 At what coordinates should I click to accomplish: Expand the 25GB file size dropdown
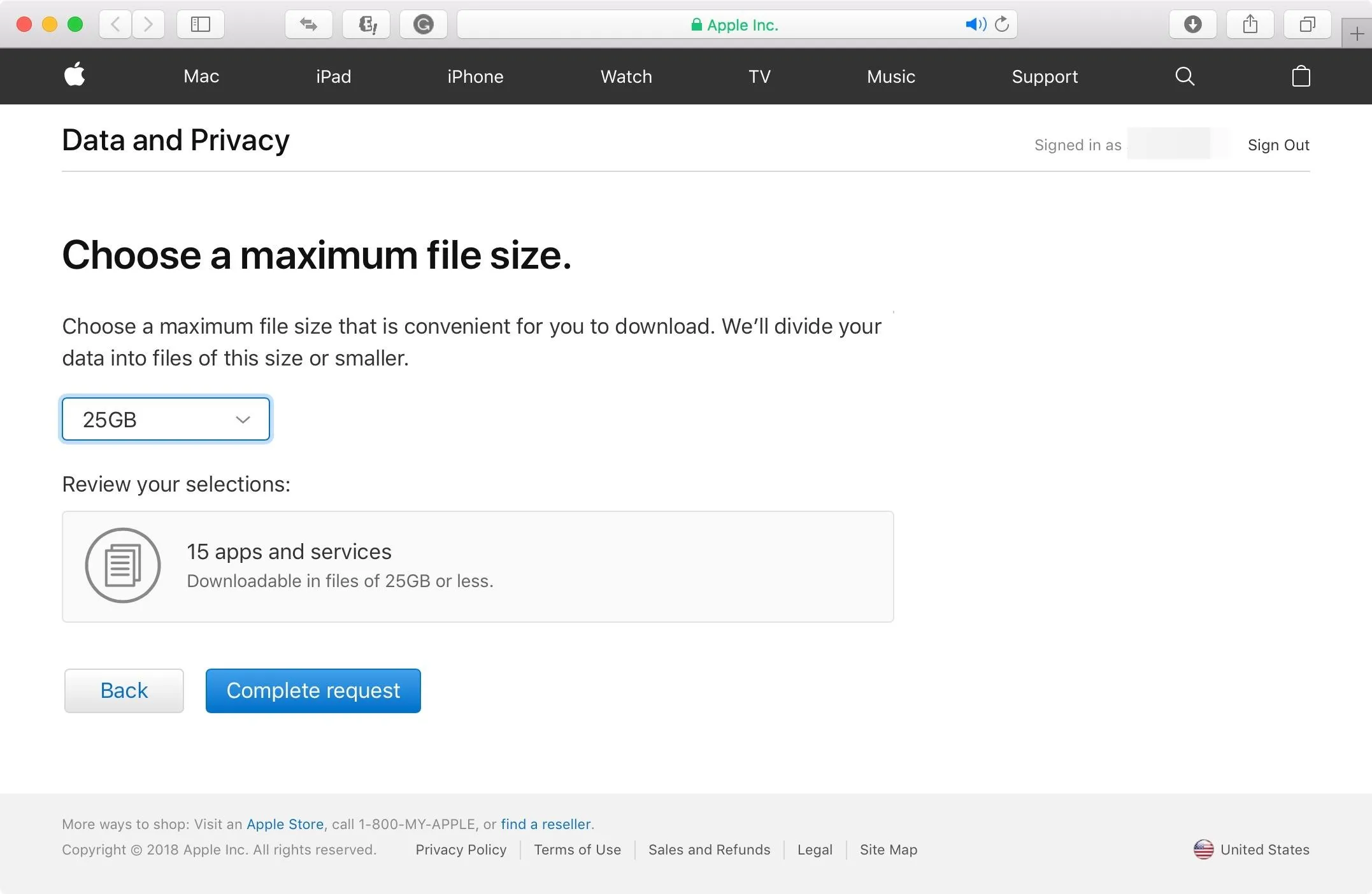coord(166,419)
